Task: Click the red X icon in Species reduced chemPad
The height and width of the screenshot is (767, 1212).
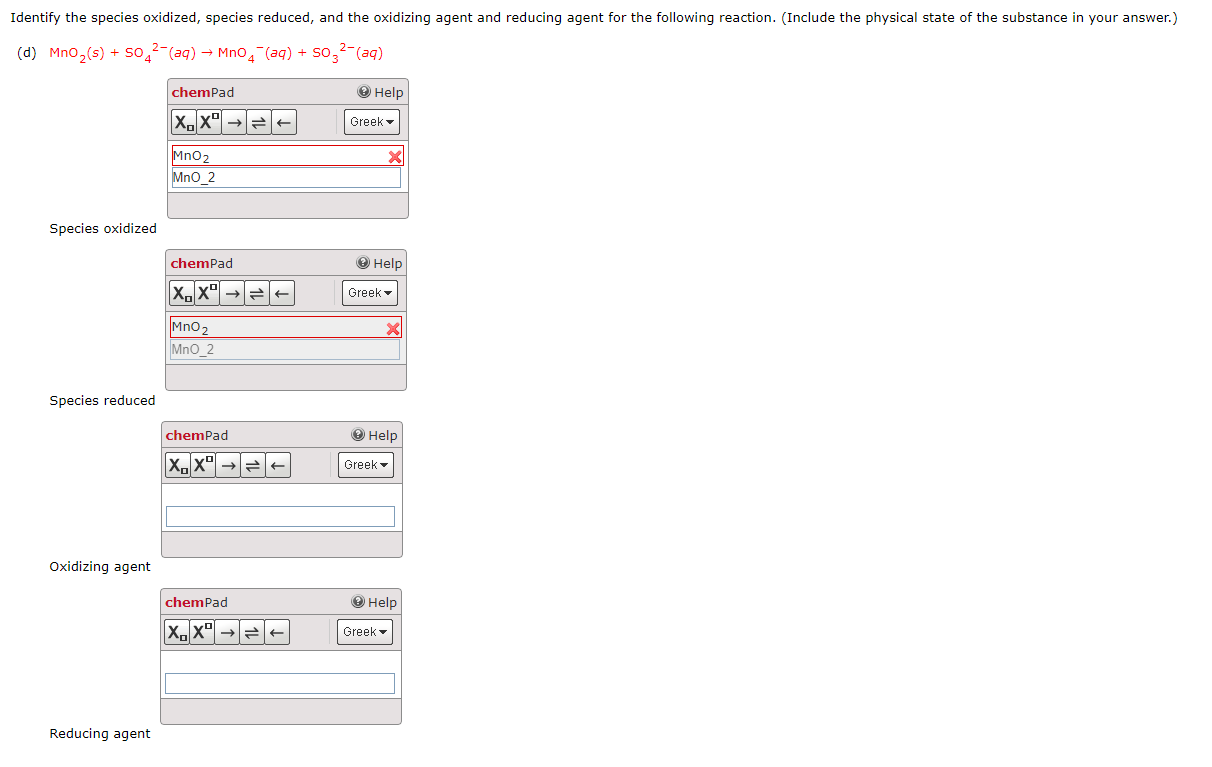Action: tap(394, 327)
